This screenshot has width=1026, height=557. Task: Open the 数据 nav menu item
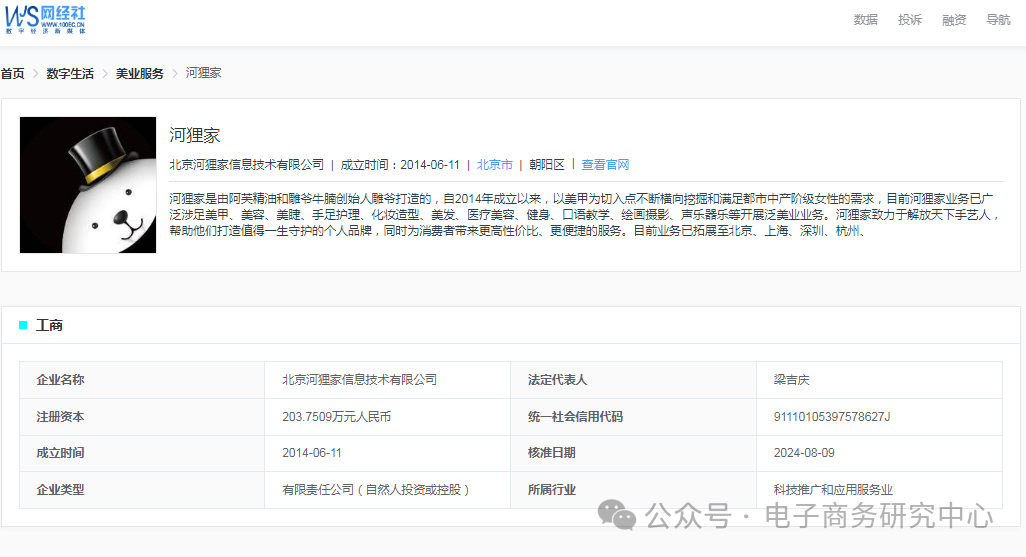click(x=865, y=20)
